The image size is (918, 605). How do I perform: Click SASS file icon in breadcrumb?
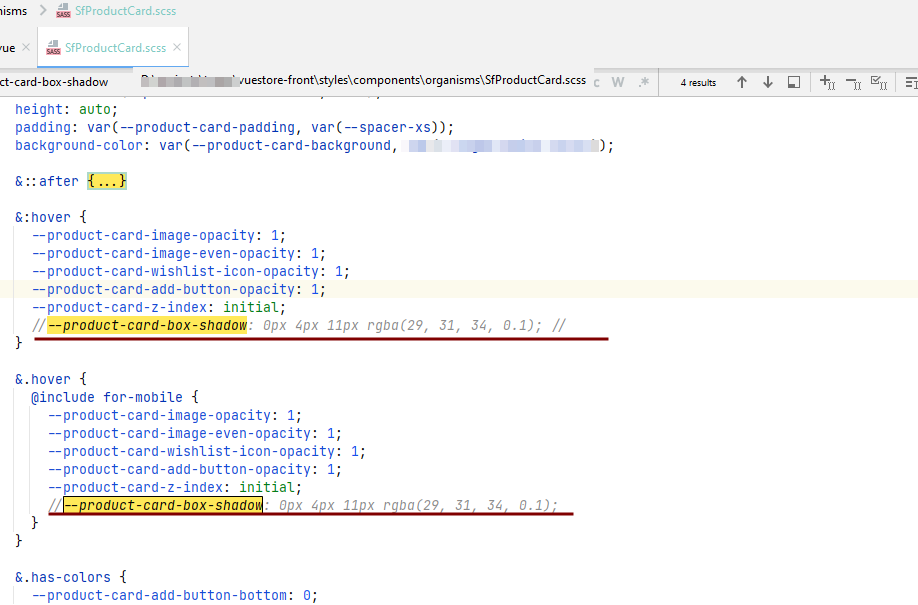pyautogui.click(x=64, y=11)
